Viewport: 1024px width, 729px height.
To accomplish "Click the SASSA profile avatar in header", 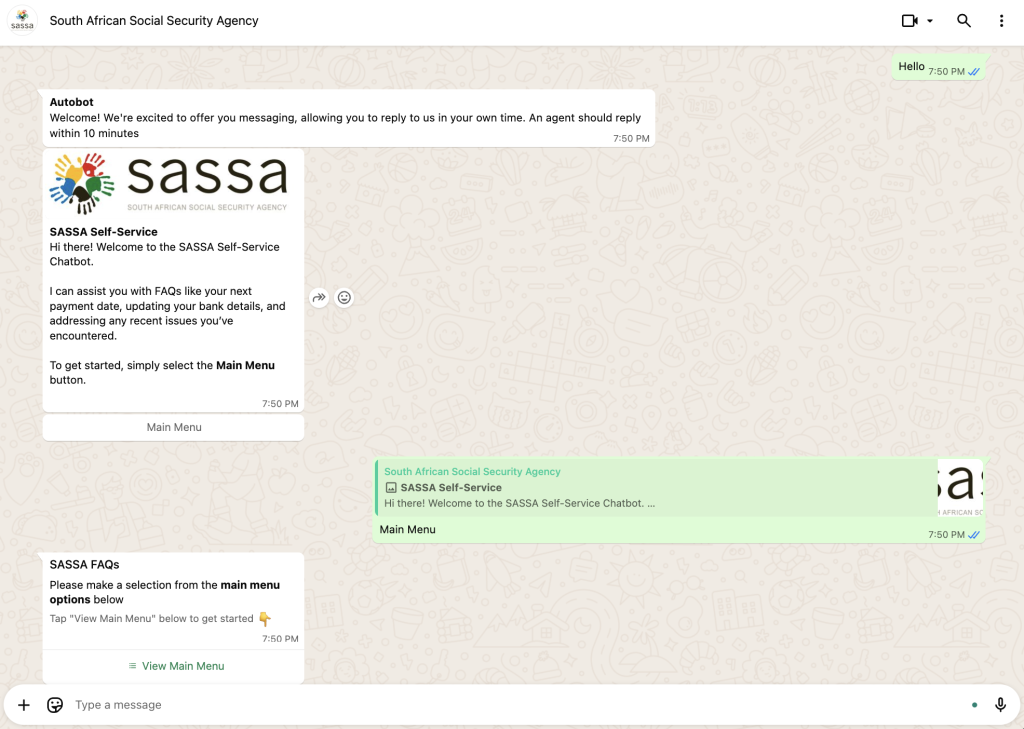I will pos(22,21).
